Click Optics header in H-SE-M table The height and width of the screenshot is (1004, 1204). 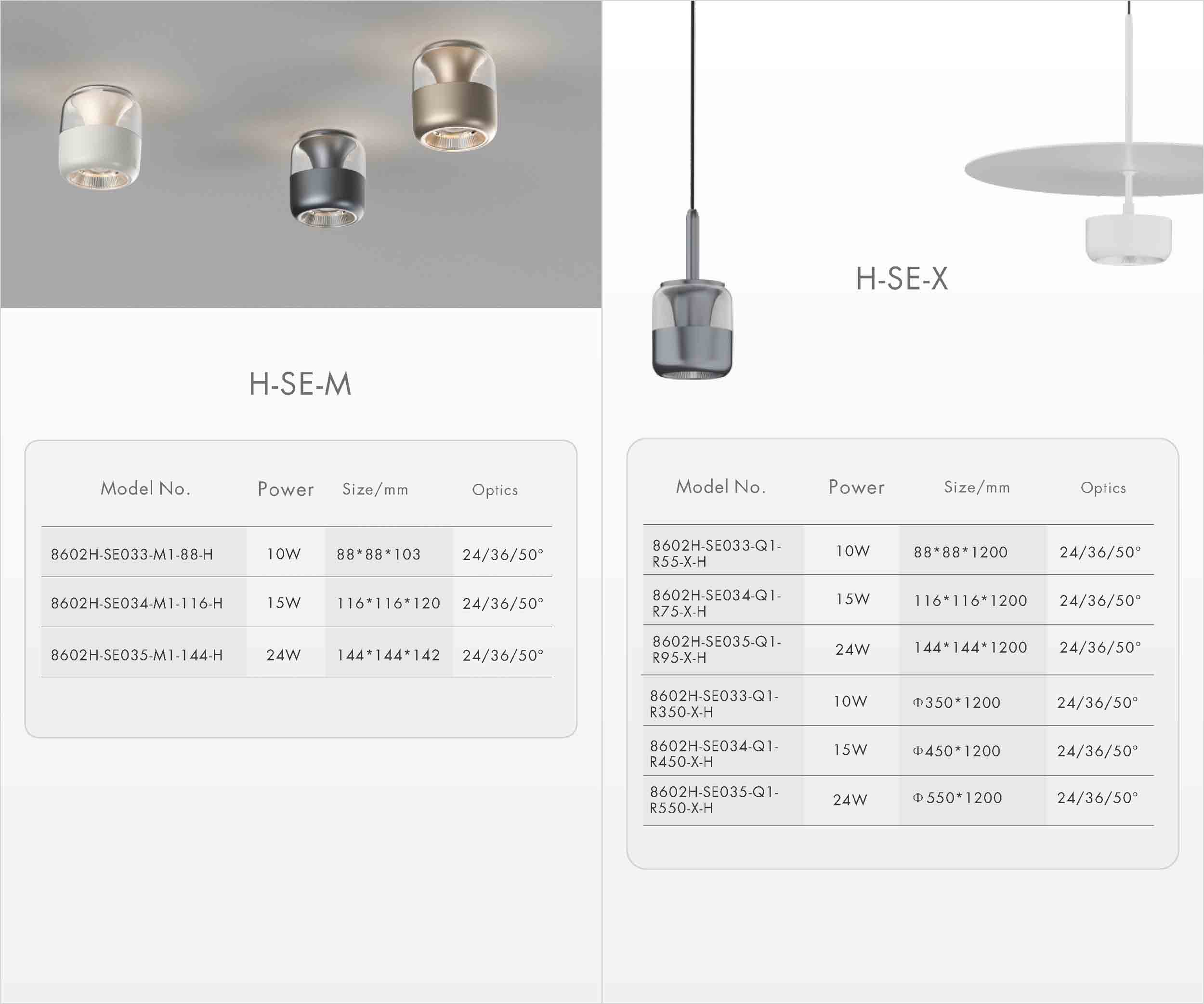[495, 489]
